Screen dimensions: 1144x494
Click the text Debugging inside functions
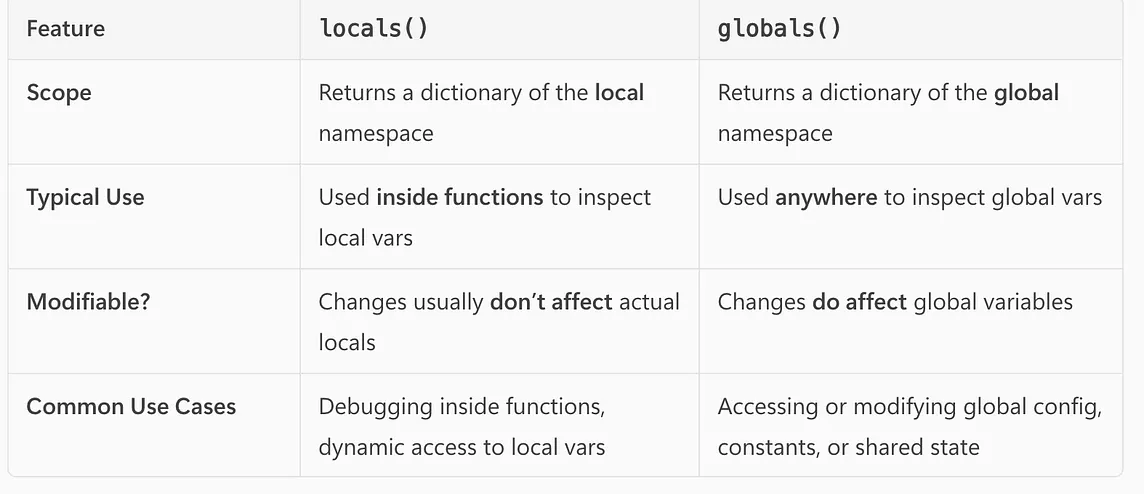[462, 406]
